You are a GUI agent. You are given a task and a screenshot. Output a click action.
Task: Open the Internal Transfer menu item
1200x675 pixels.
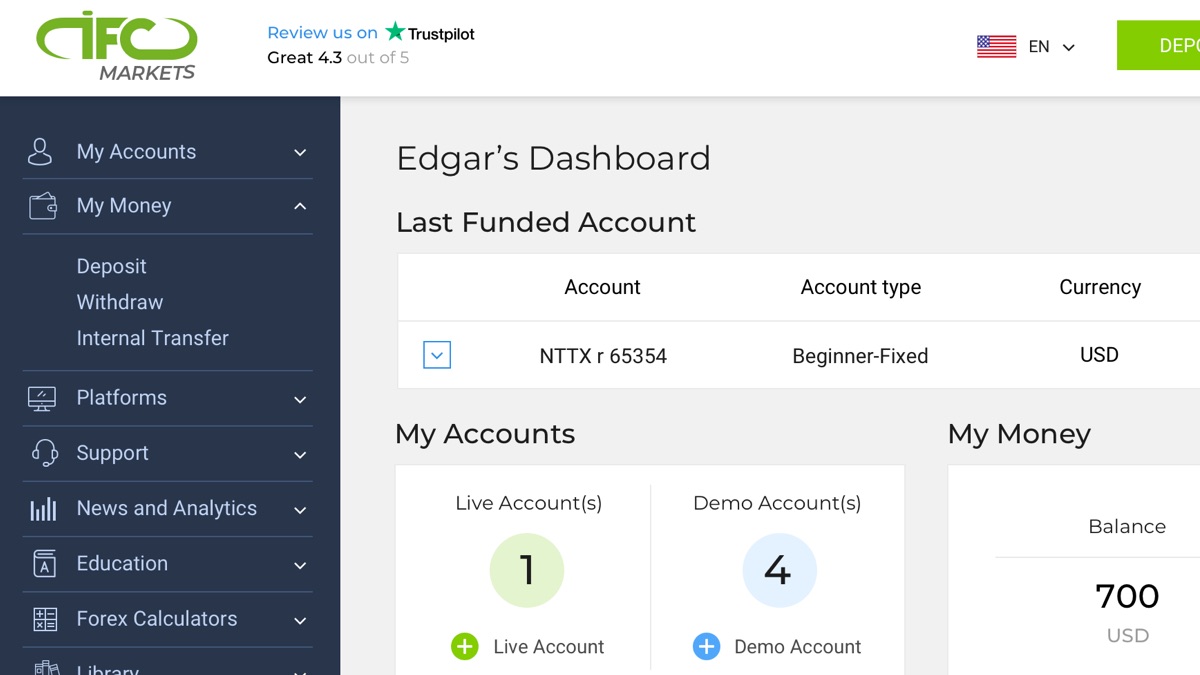click(152, 338)
